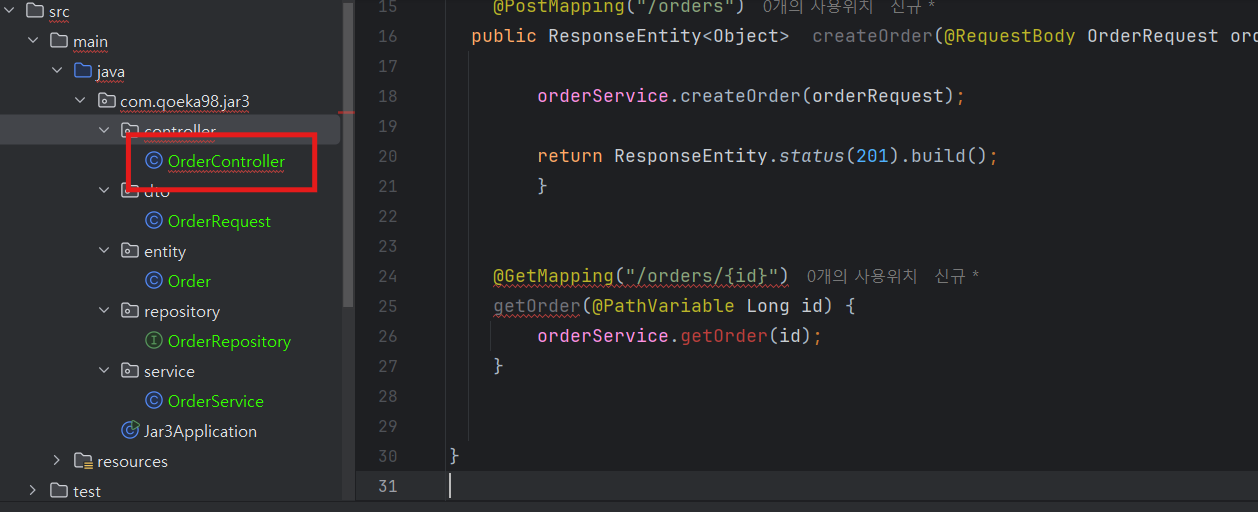Click the OrderController class icon

154,161
